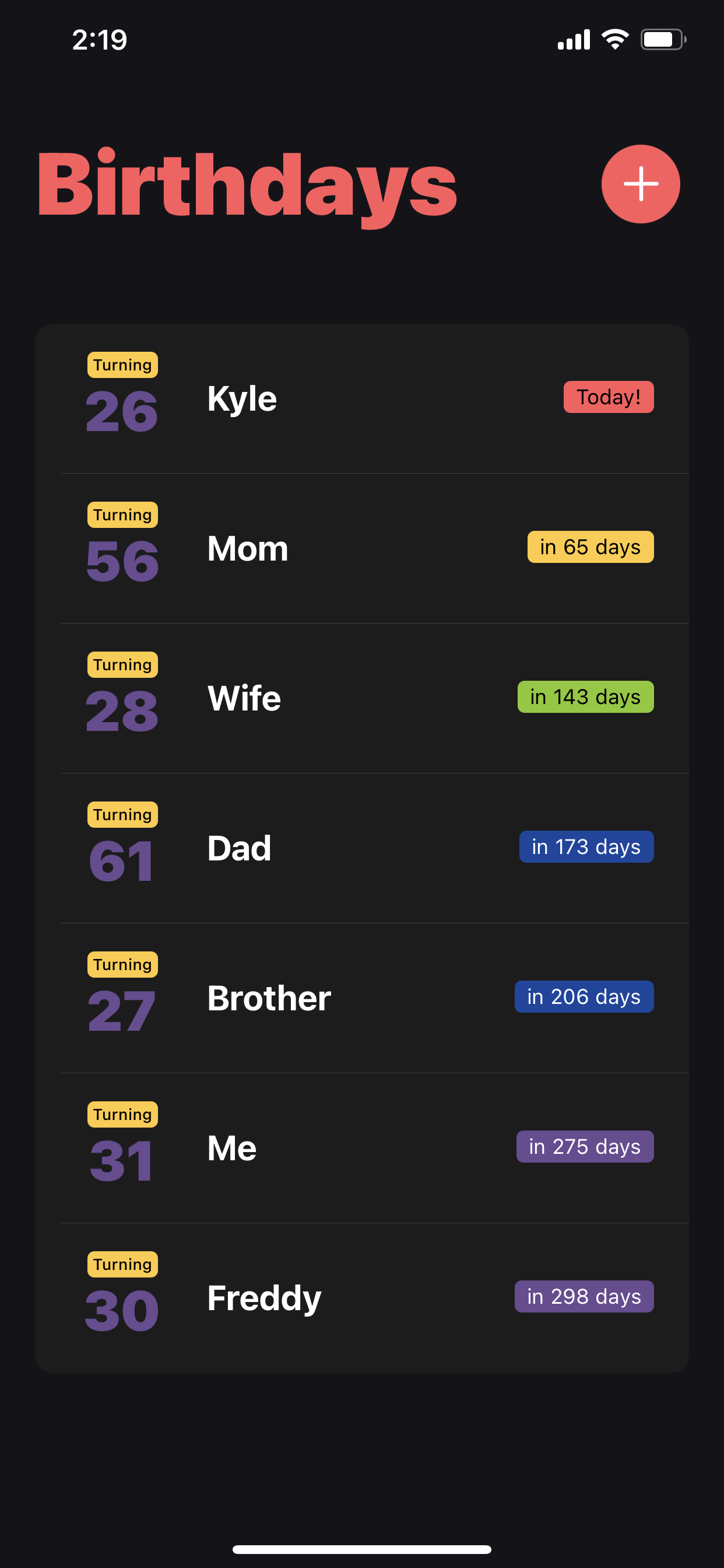Viewport: 724px width, 1568px height.
Task: Tap the Birthdays page title
Action: [247, 186]
